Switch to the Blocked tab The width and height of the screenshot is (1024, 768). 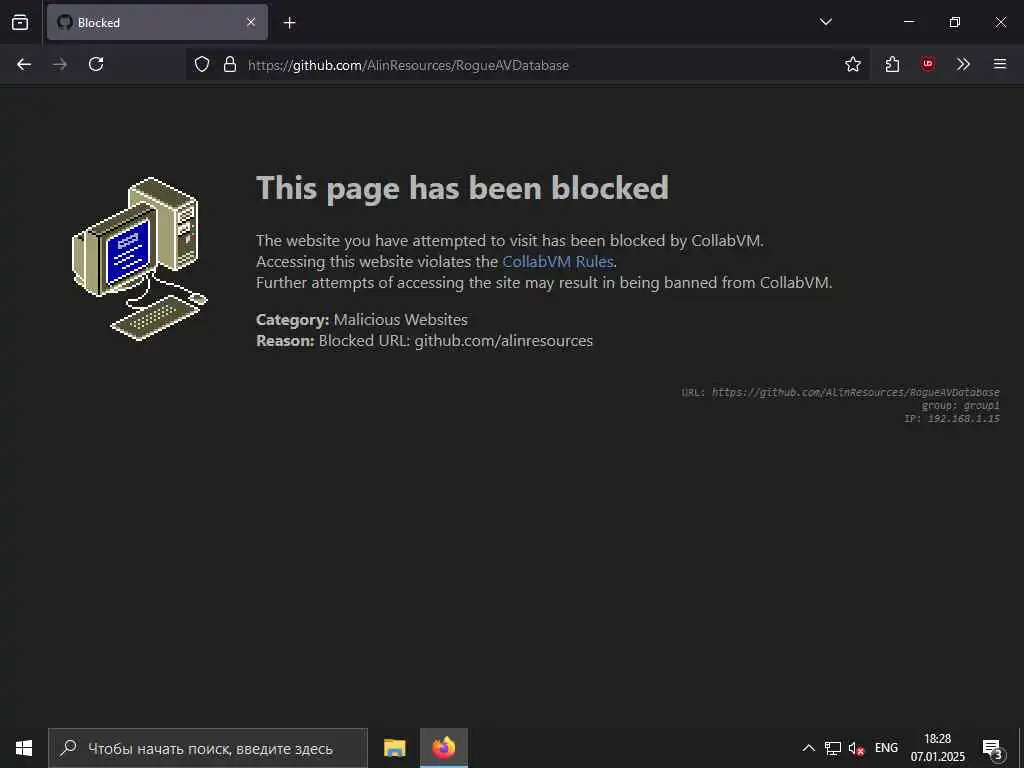pos(157,22)
